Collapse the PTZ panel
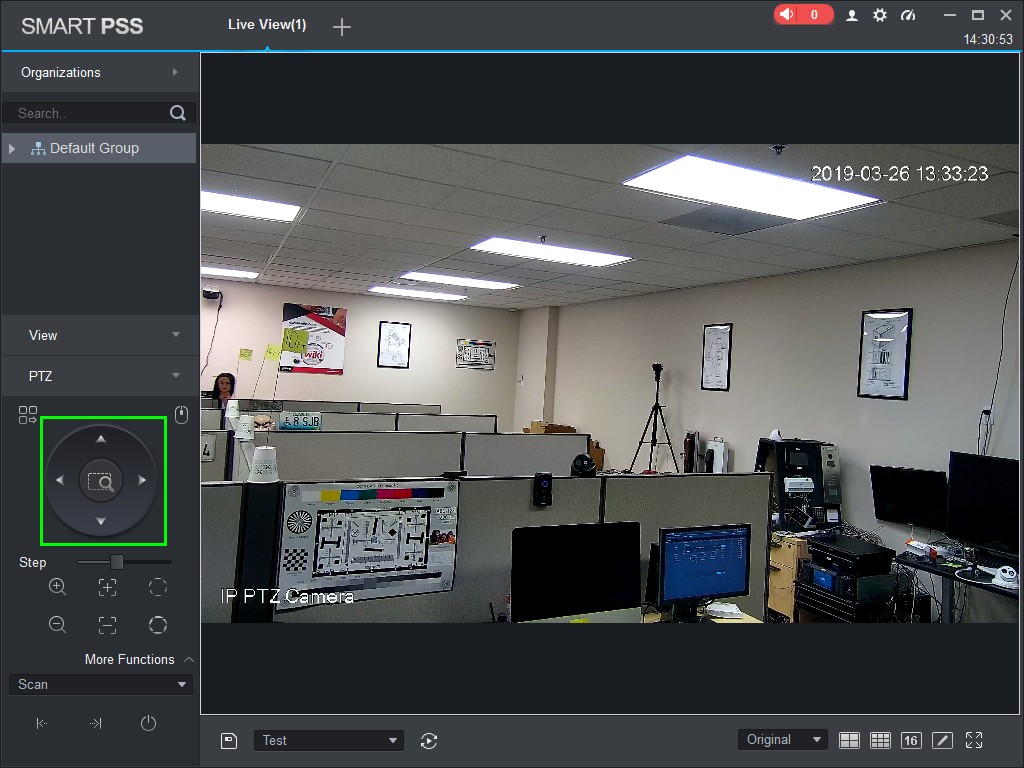Viewport: 1024px width, 768px height. tap(101, 376)
